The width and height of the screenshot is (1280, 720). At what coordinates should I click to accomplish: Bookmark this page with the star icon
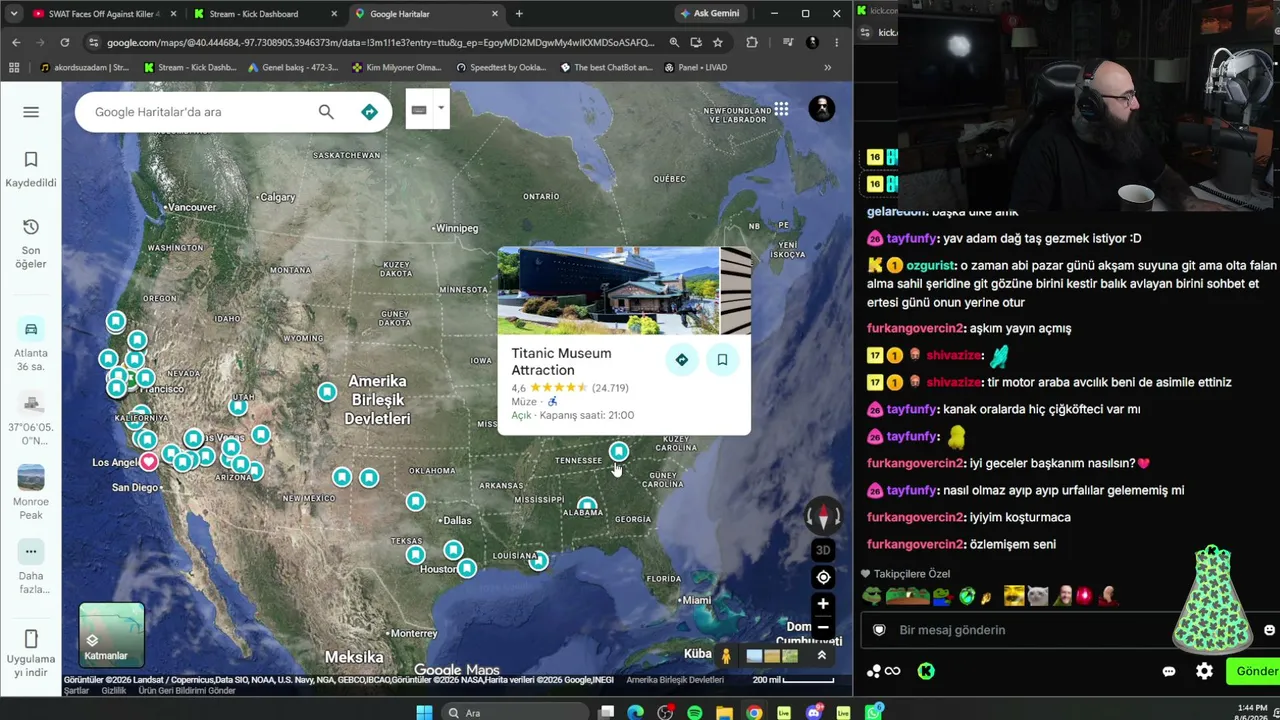(717, 43)
